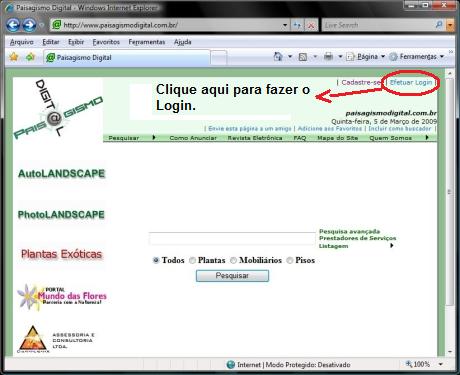Click the browser Back arrow button
Screen dimensions: 460x375
(13, 25)
